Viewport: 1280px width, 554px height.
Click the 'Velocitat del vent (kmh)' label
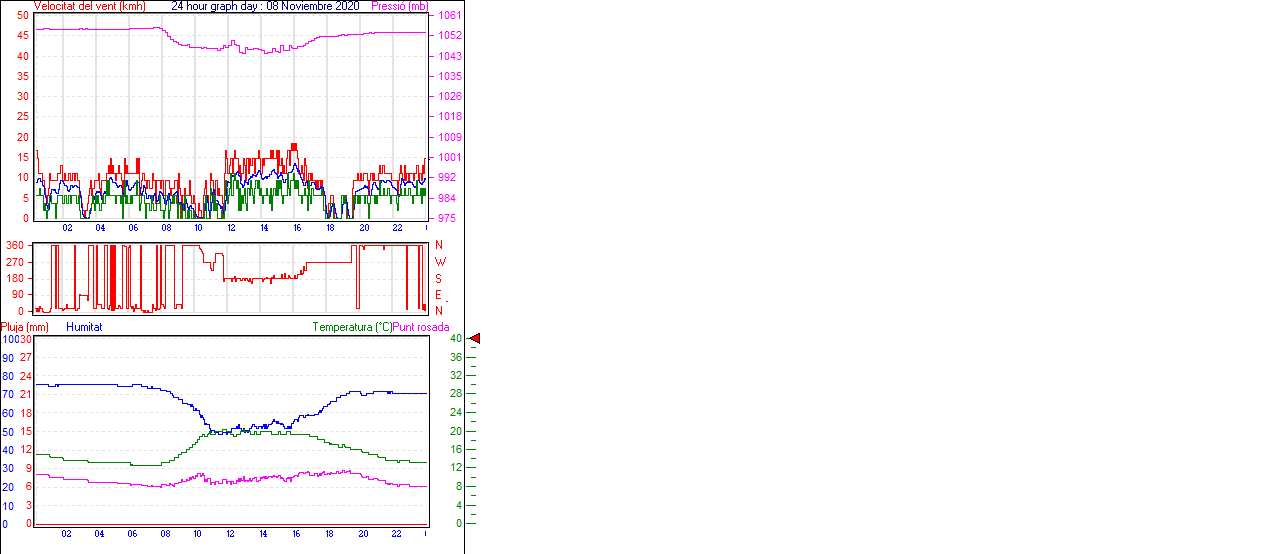(90, 6)
